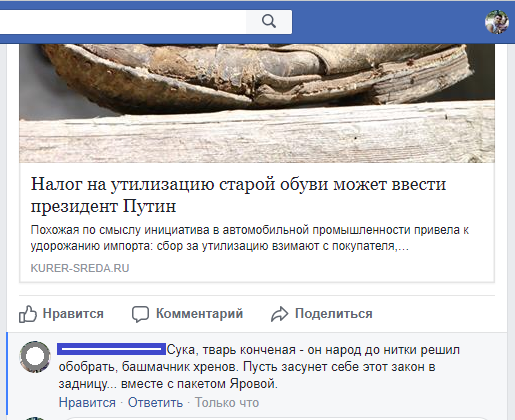Image resolution: width=515 pixels, height=420 pixels.
Task: Open the article headline about Путин shoe tax
Action: (x=238, y=195)
